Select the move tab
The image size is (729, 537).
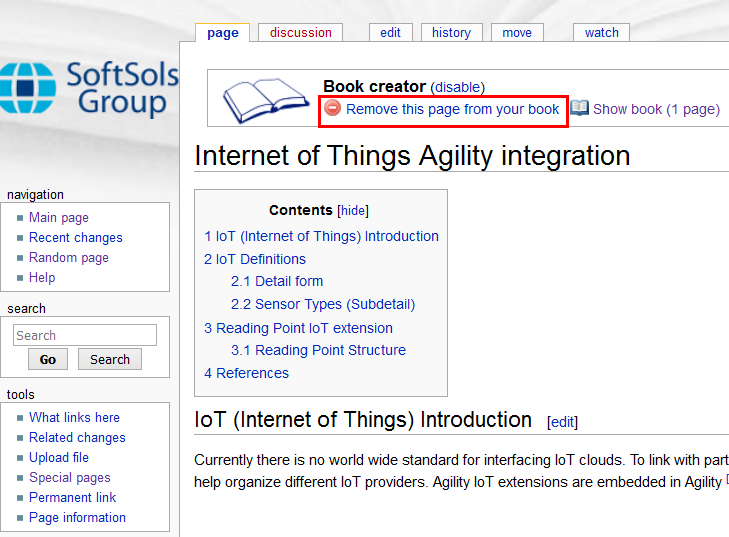(x=517, y=33)
